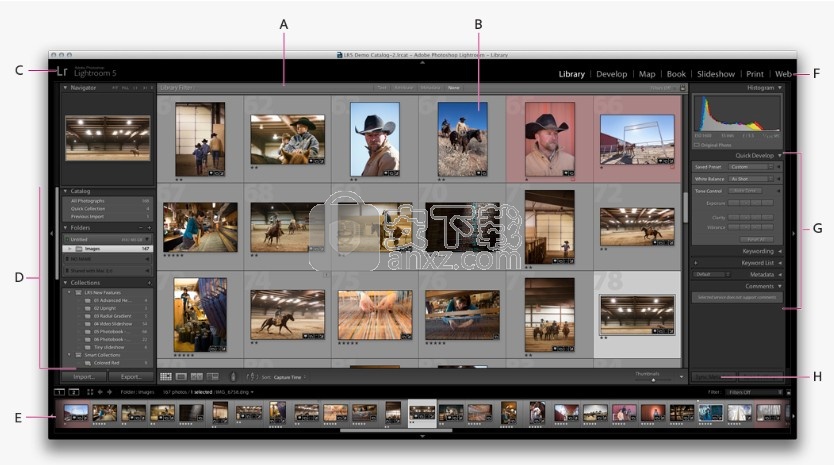
Task: Collapse the Comments panel
Action: tap(780, 286)
